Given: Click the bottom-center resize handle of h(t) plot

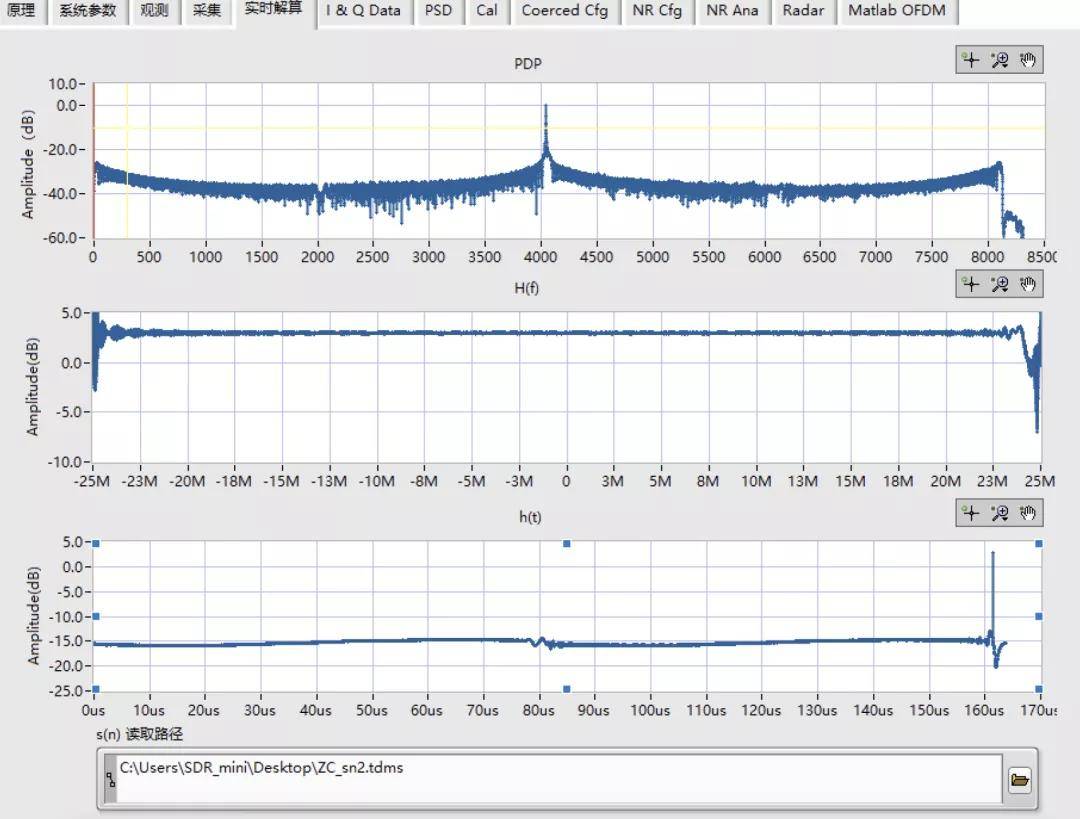Looking at the screenshot, I should pyautogui.click(x=567, y=689).
